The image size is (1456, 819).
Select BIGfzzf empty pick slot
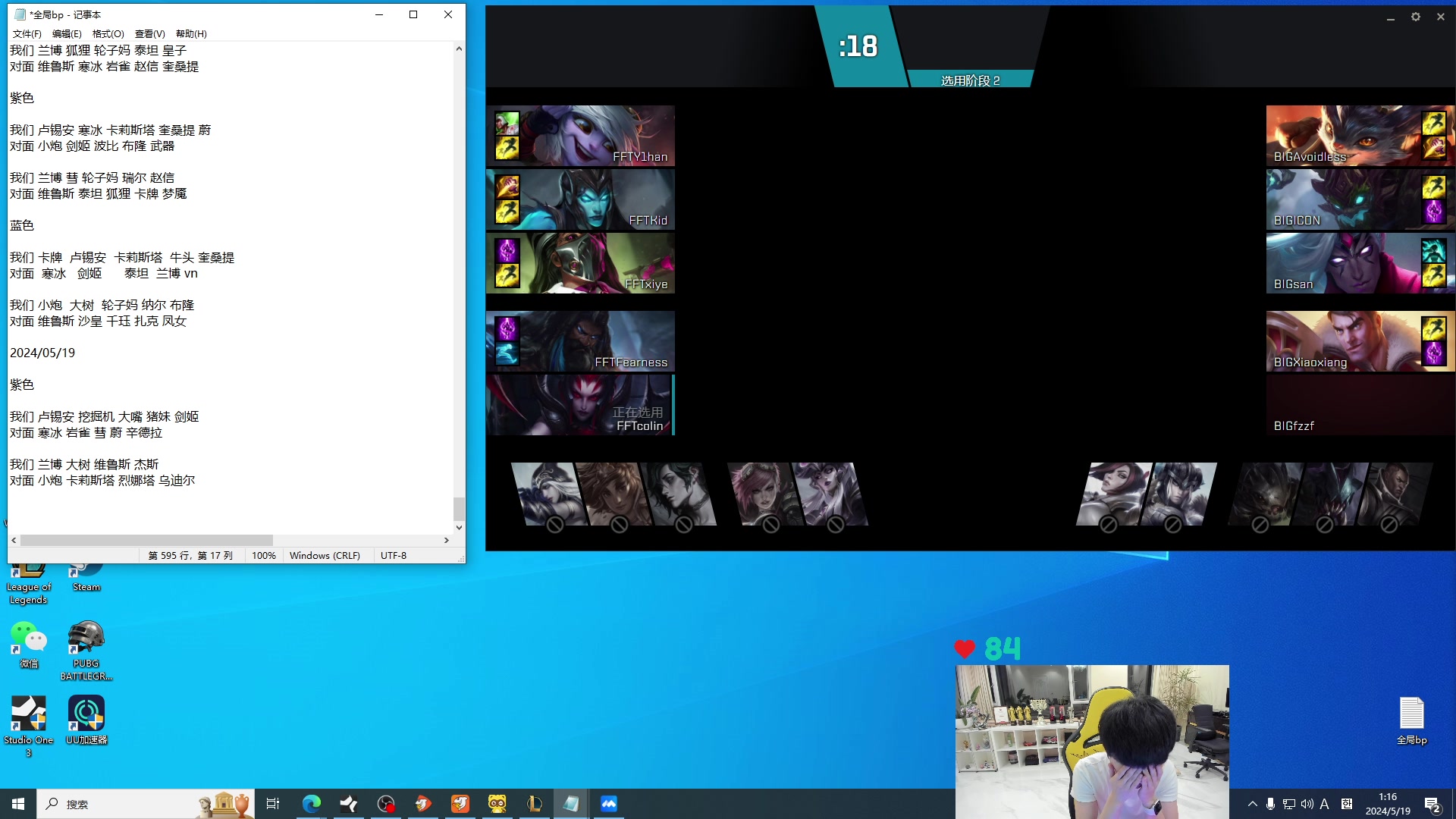(1360, 405)
